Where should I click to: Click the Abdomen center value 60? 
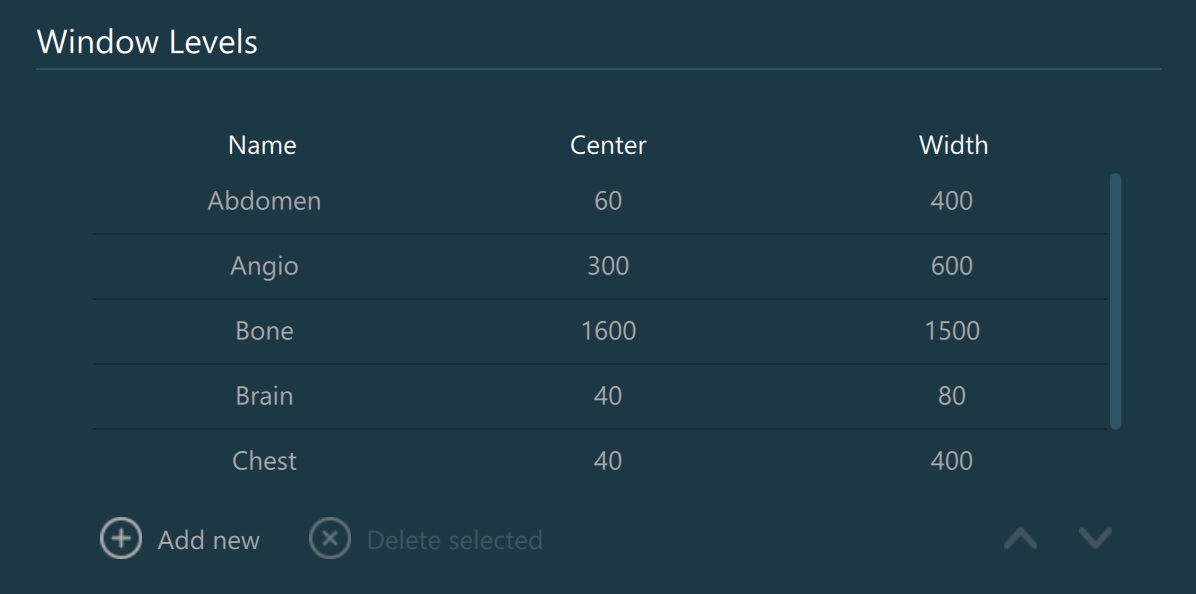[x=608, y=201]
